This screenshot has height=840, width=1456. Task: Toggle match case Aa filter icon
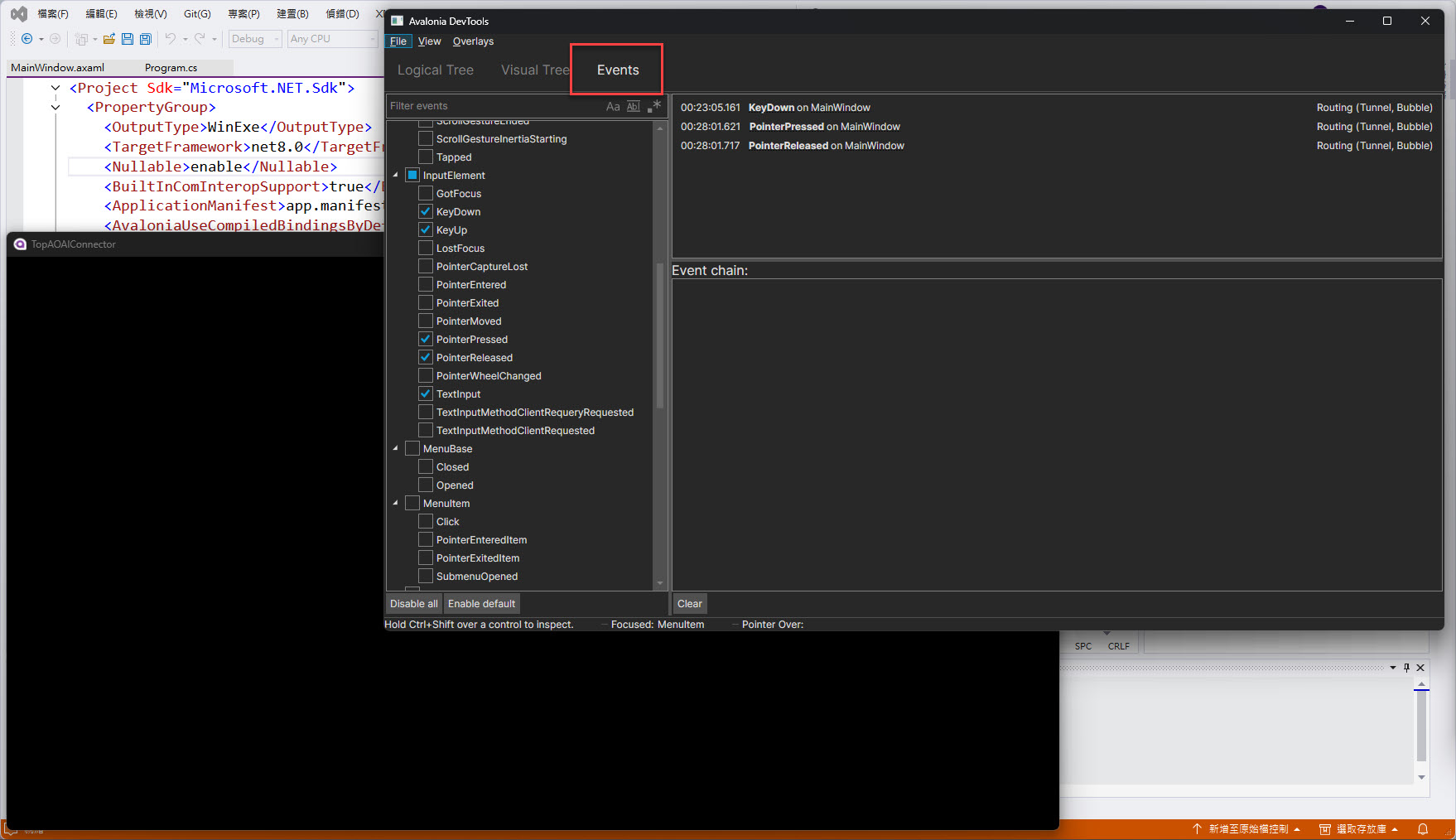(613, 106)
